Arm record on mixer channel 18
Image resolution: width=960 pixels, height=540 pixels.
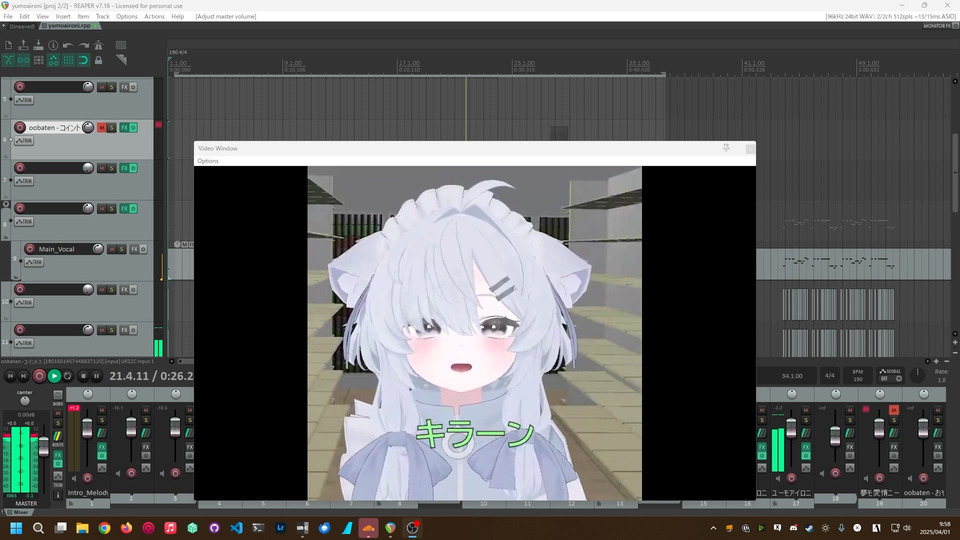(835, 473)
